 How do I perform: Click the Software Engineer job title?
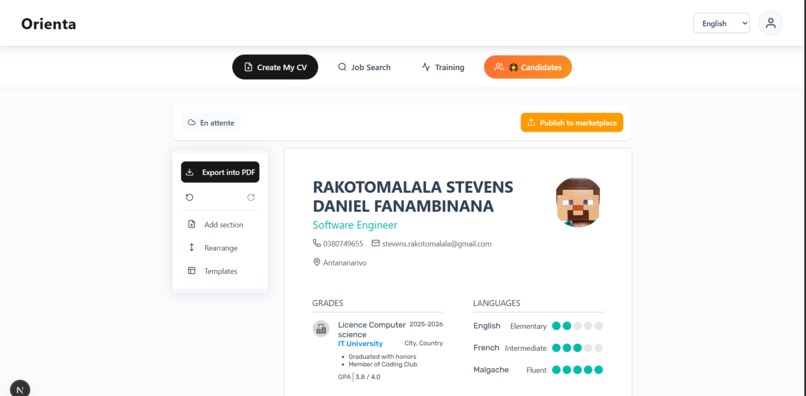pyautogui.click(x=355, y=225)
